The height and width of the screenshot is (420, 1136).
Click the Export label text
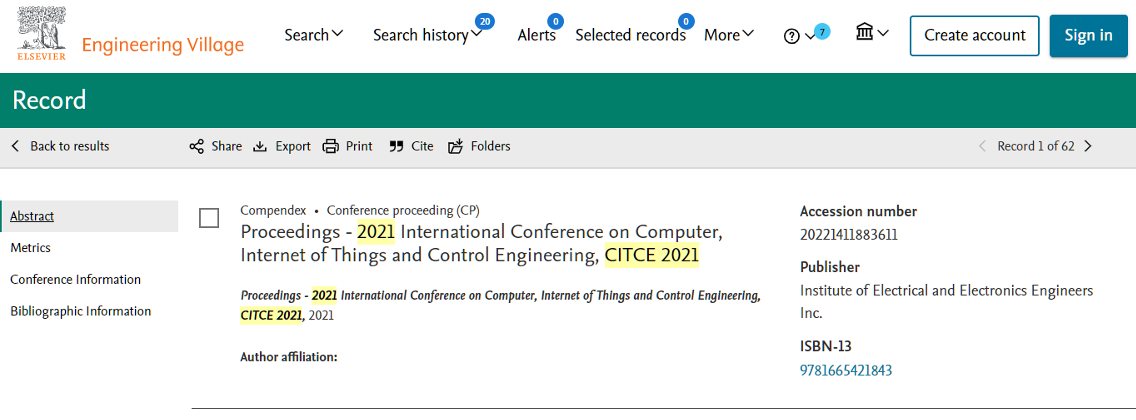[x=293, y=146]
